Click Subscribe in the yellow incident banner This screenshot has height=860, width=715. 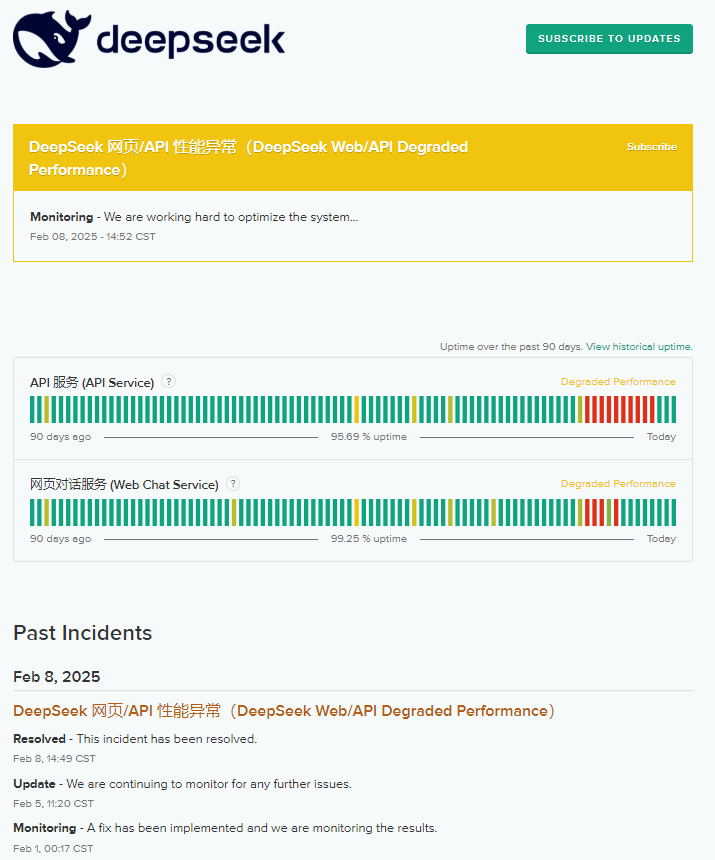[x=651, y=147]
